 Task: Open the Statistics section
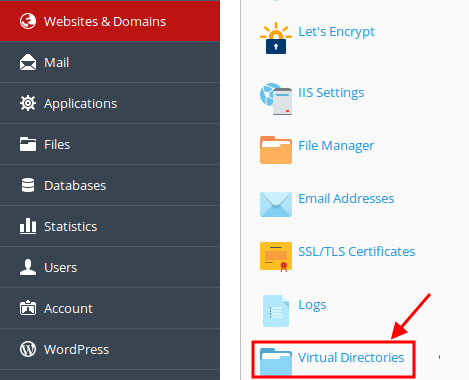point(110,226)
